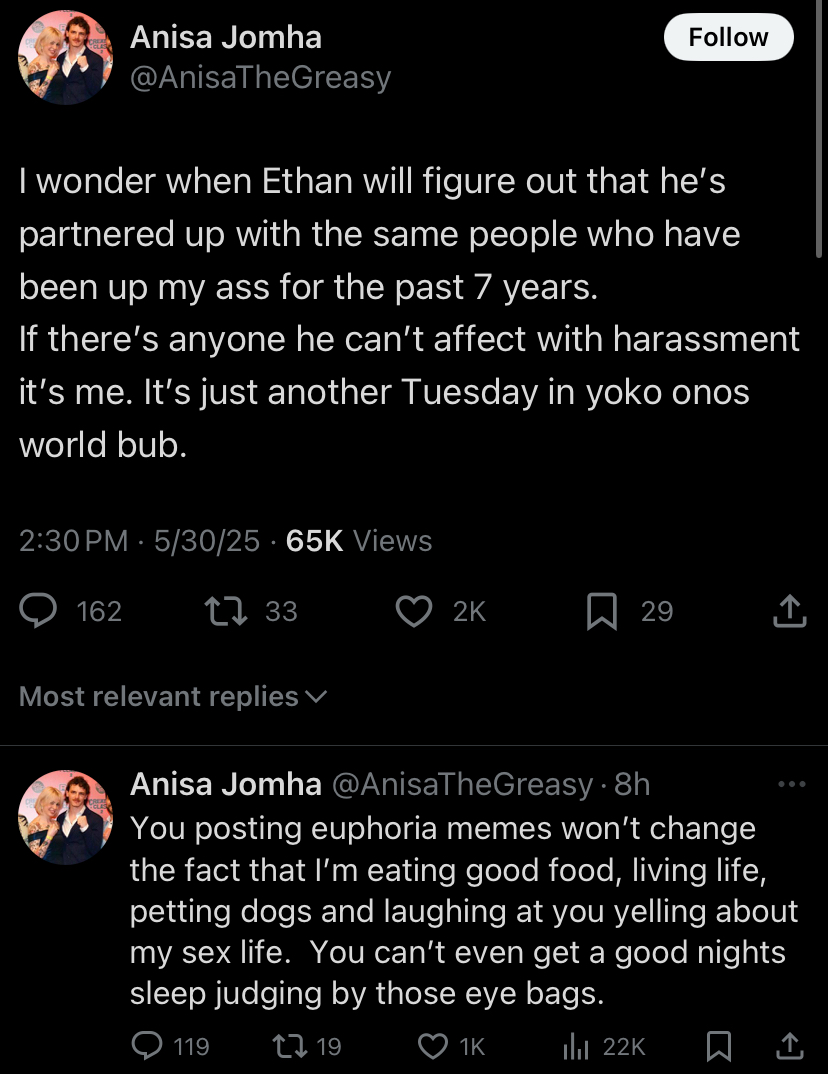Open Anisa Jomha name on the reply
828x1074 pixels.
[226, 784]
